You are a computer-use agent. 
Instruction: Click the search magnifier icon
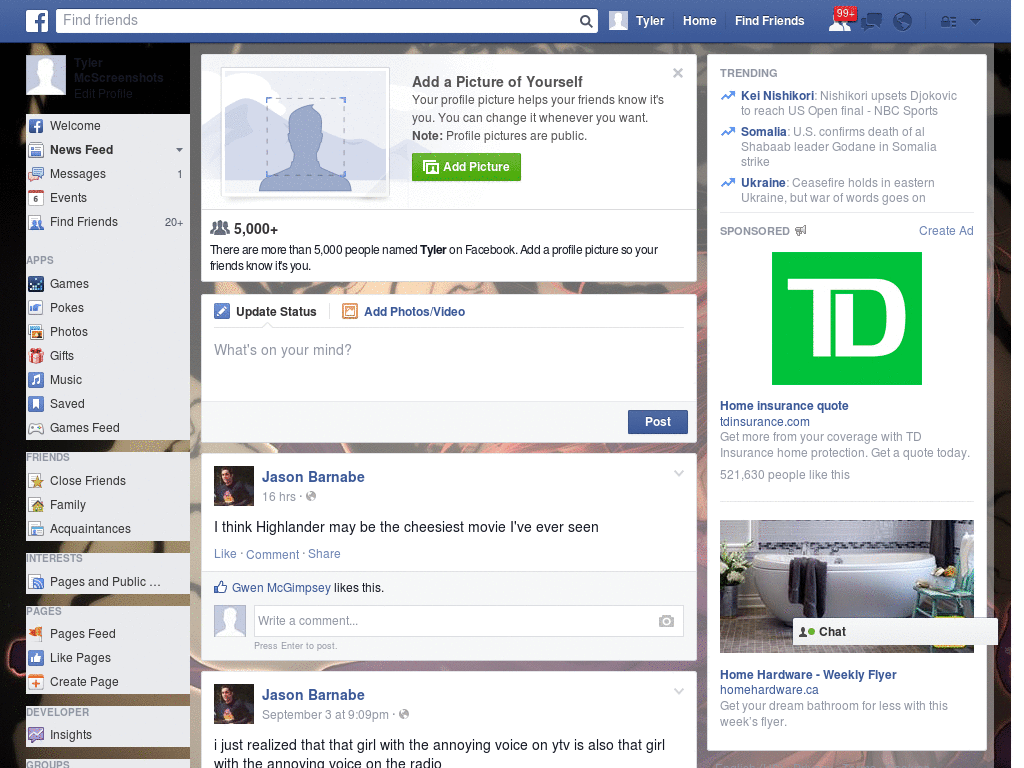coord(586,22)
